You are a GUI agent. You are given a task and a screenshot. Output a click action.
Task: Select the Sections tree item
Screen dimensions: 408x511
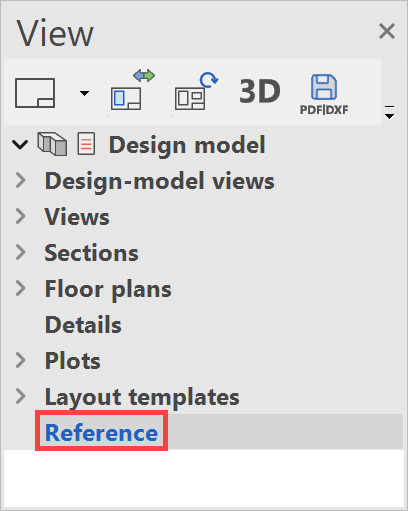pos(91,253)
